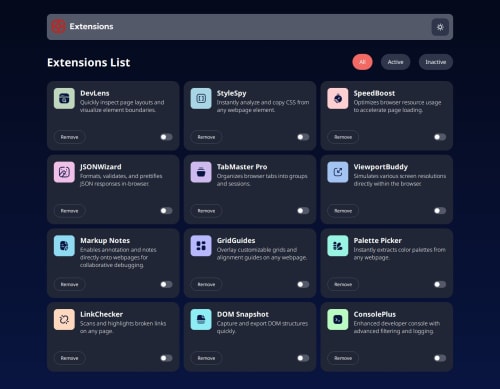This screenshot has height=389, width=500.
Task: Enable the LinkChecker toggle
Action: [166, 358]
